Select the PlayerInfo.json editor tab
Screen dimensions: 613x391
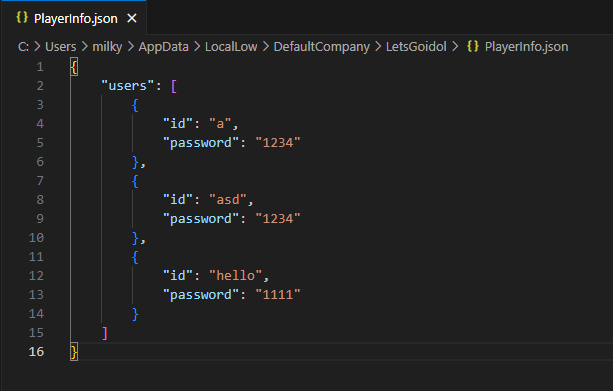(74, 18)
